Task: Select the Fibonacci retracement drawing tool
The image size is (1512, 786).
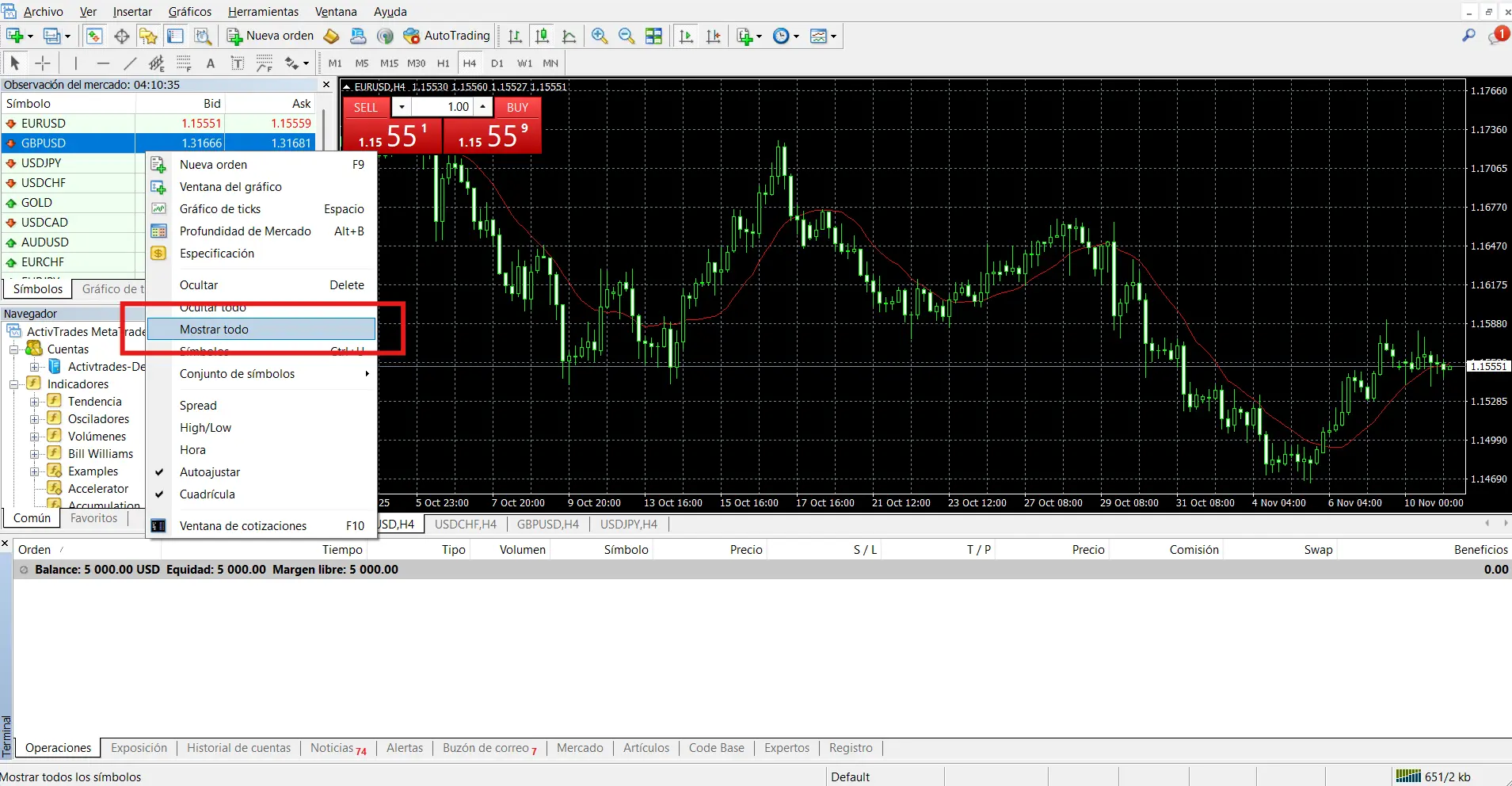Action: coord(183,63)
